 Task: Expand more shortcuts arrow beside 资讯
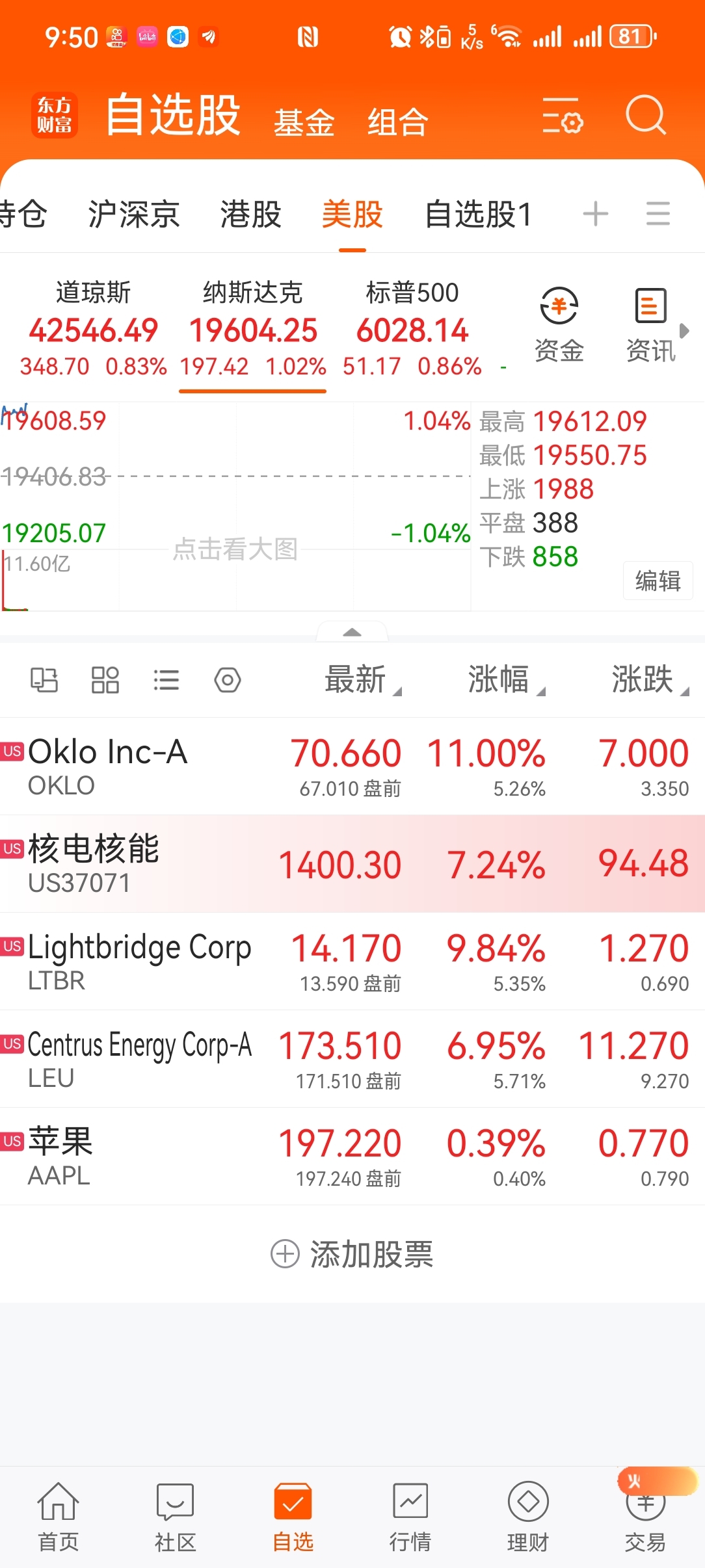pyautogui.click(x=684, y=331)
